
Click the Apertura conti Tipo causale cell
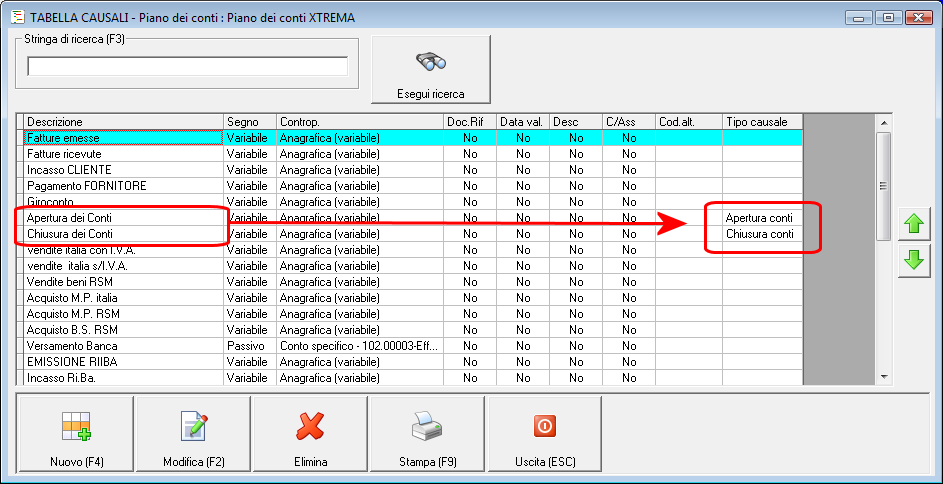coord(763,218)
